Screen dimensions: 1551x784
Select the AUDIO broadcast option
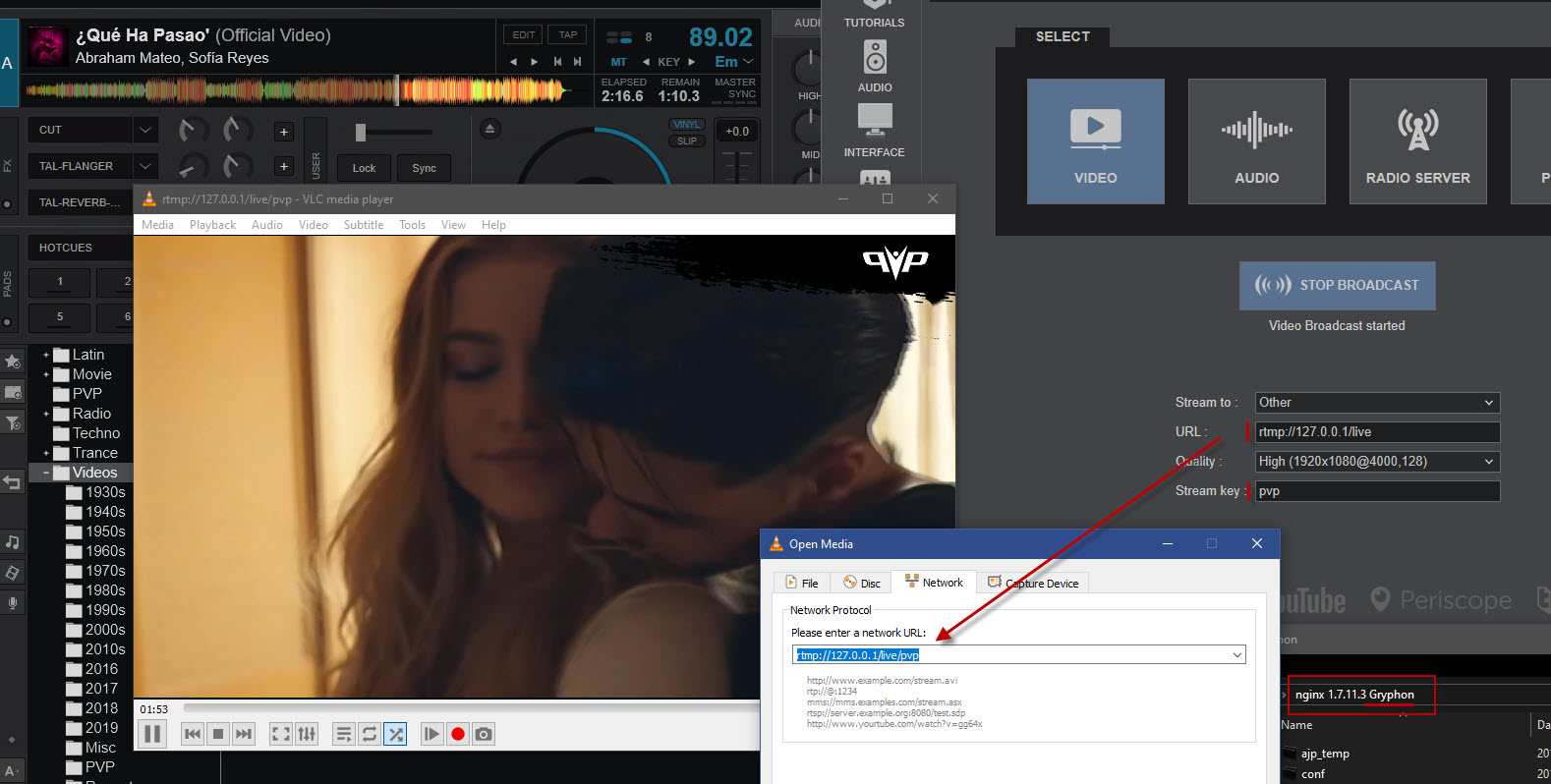[x=1257, y=141]
